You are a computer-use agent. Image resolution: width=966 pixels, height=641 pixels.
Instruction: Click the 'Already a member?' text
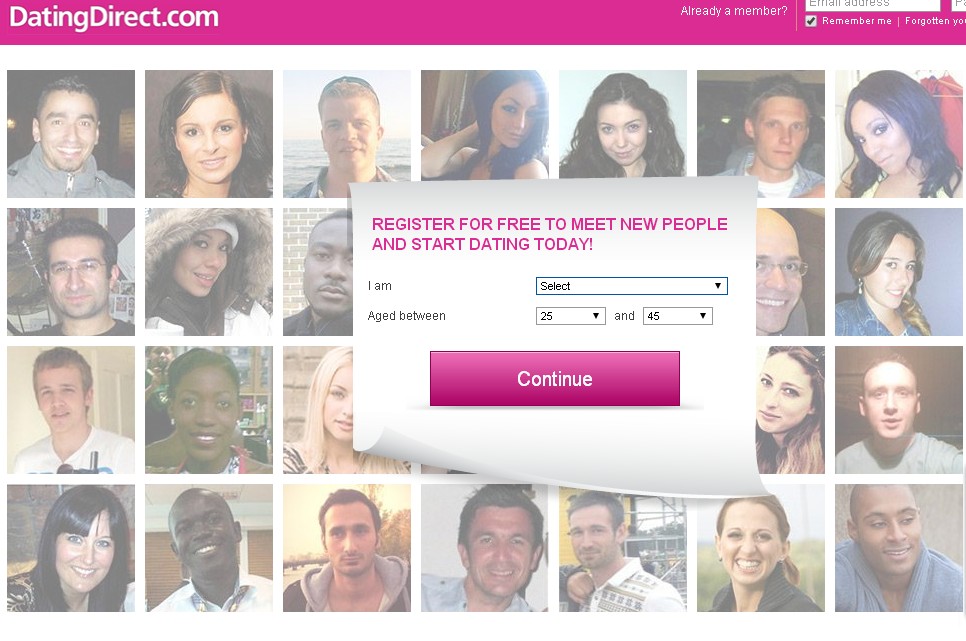coord(734,11)
